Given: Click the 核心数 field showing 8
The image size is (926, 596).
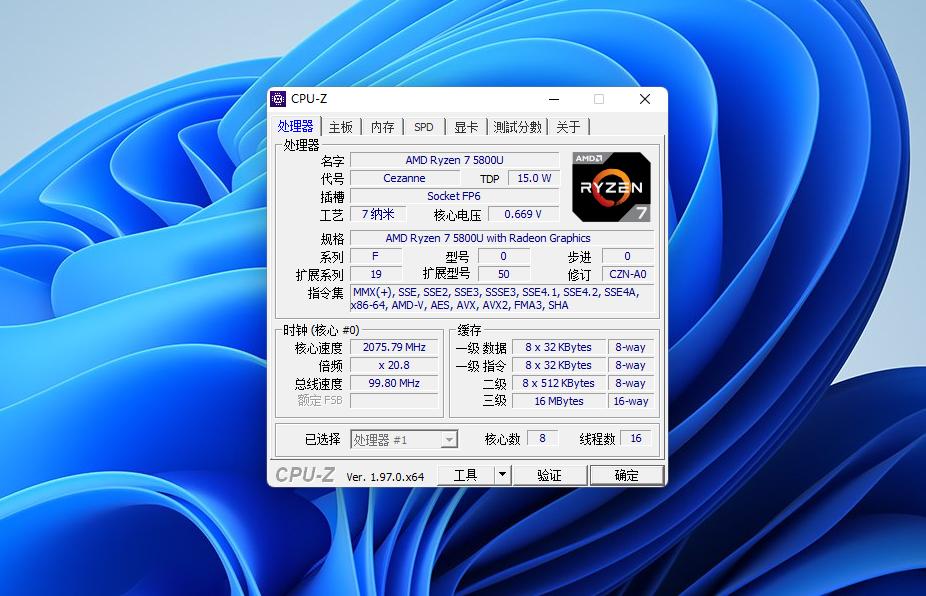Looking at the screenshot, I should pyautogui.click(x=542, y=438).
